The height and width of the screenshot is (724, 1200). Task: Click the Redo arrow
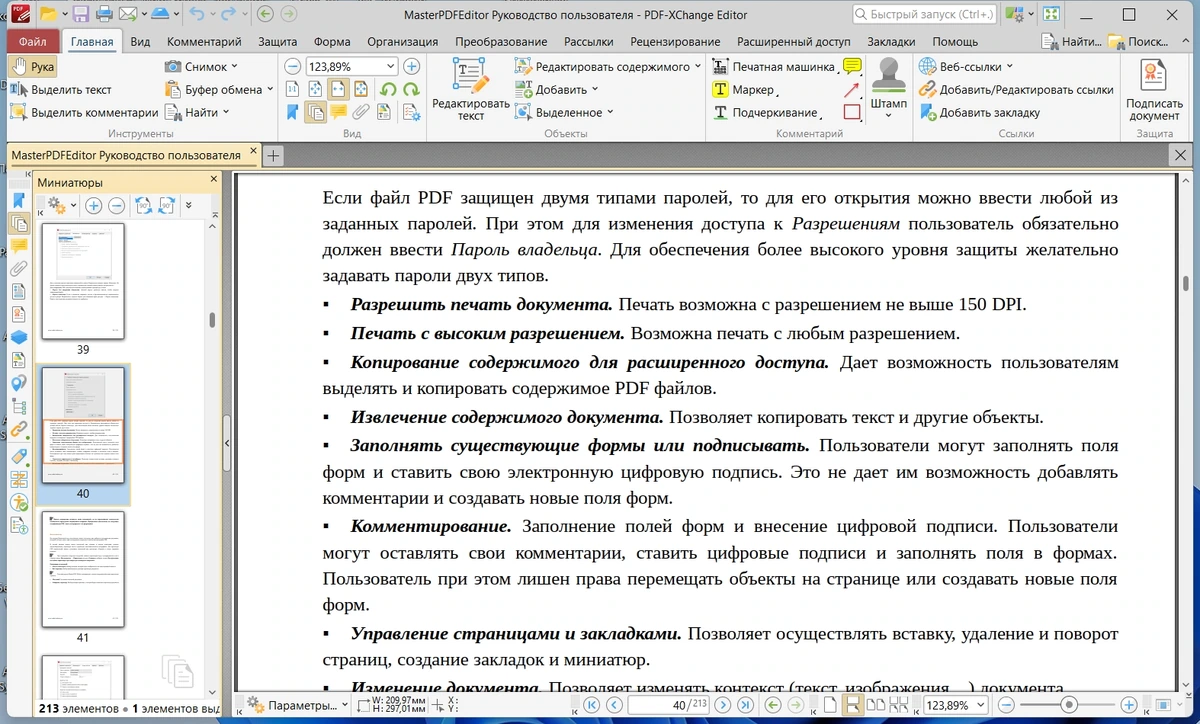click(230, 14)
